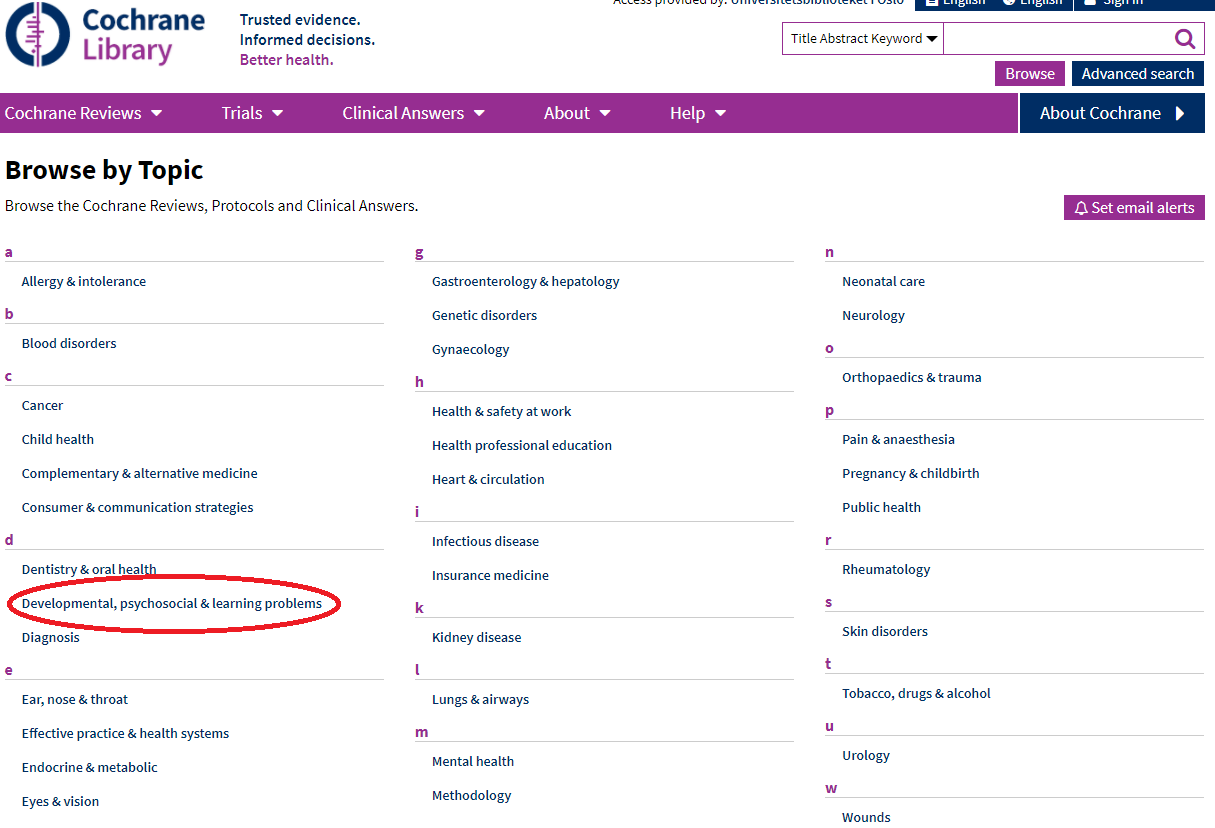Open the Allergy & intolerance topic
Screen dimensions: 1215x828
(84, 282)
